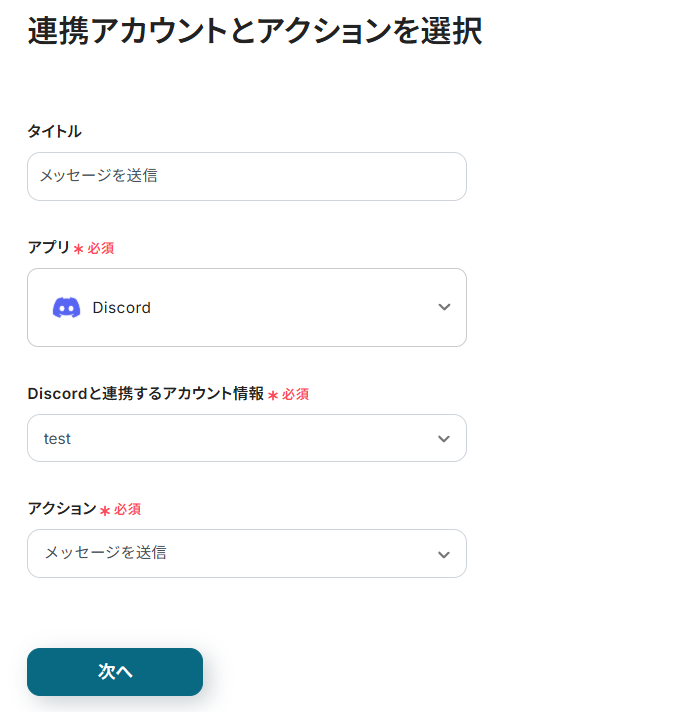Click the アクション field label
The image size is (676, 712).
61,509
